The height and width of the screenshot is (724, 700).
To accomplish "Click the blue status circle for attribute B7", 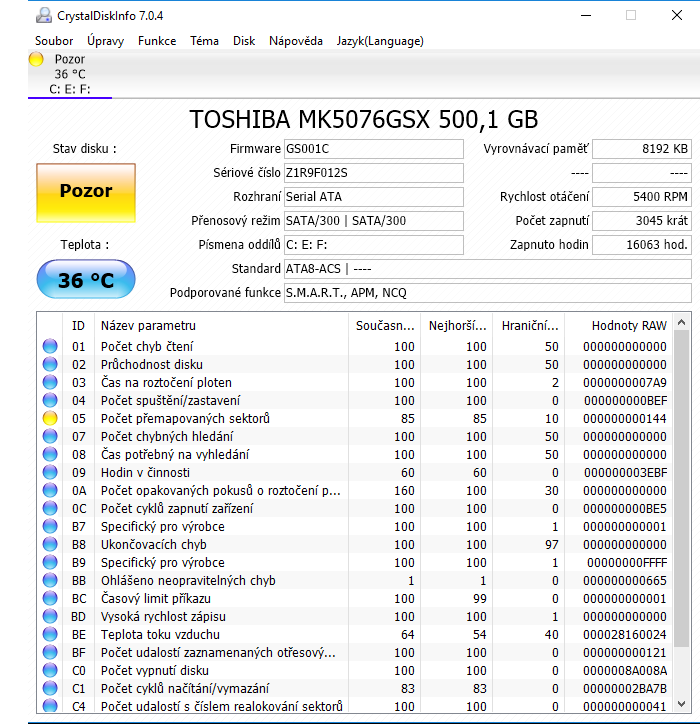I will tap(50, 526).
